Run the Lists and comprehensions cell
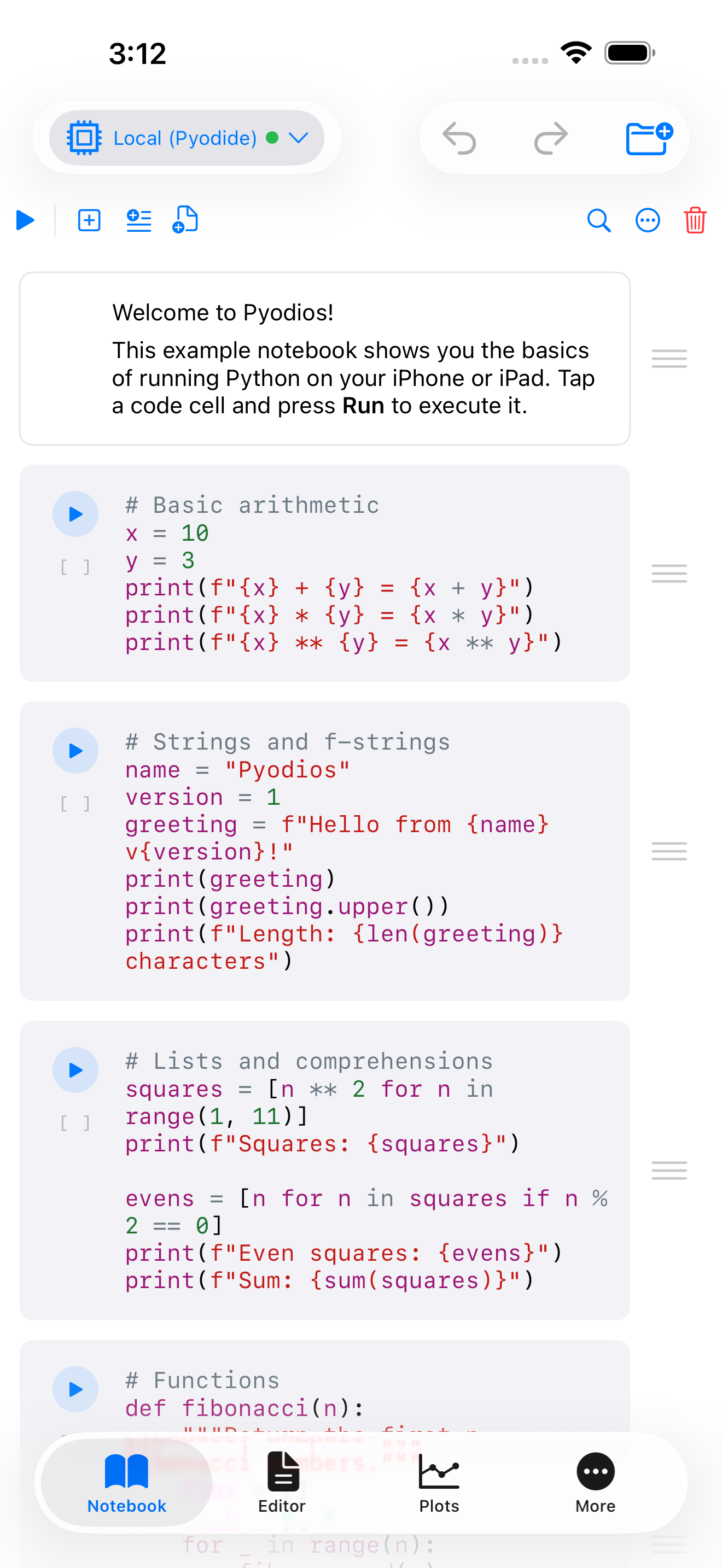 coord(75,1070)
